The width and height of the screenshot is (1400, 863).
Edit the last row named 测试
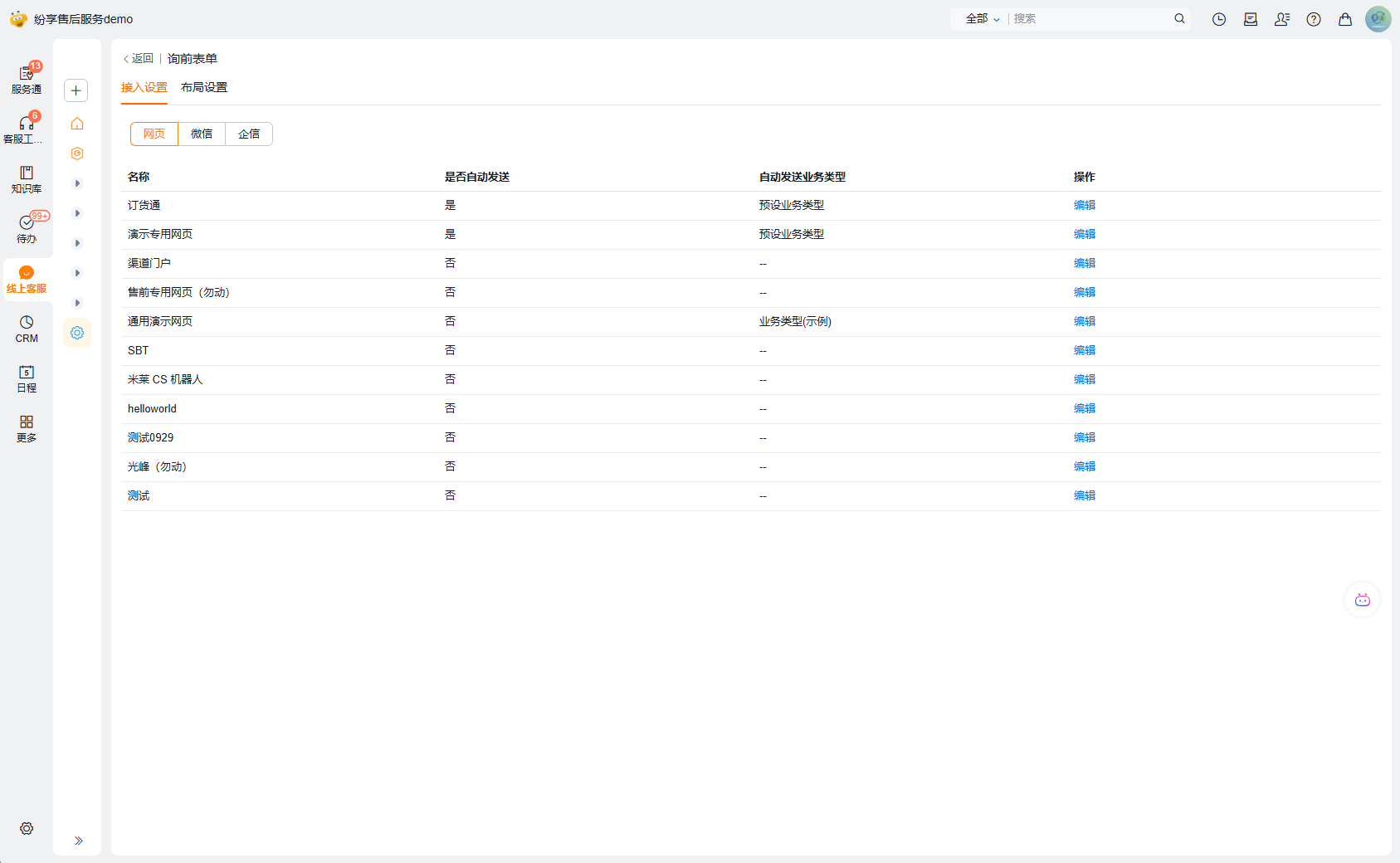tap(1085, 496)
